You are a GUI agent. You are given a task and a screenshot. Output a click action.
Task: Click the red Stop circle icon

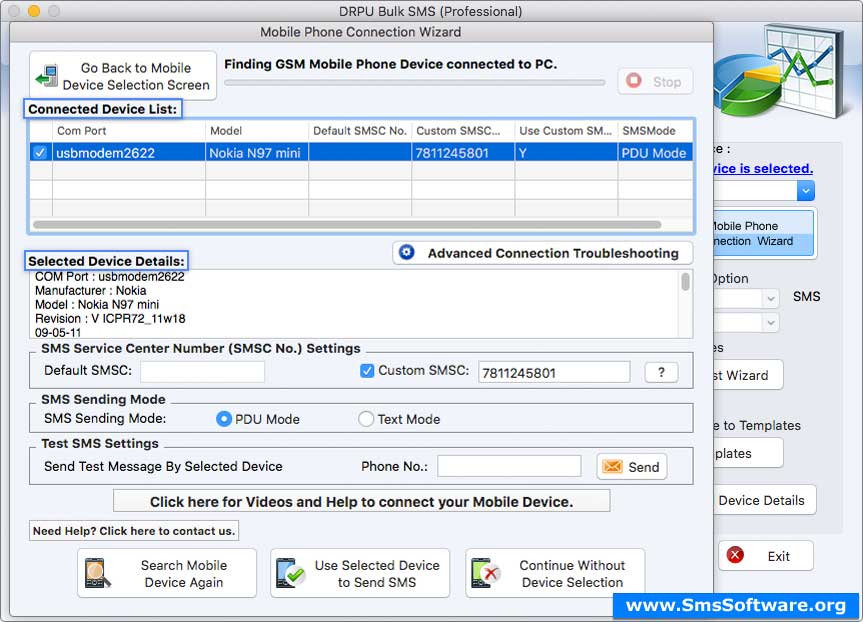(633, 81)
